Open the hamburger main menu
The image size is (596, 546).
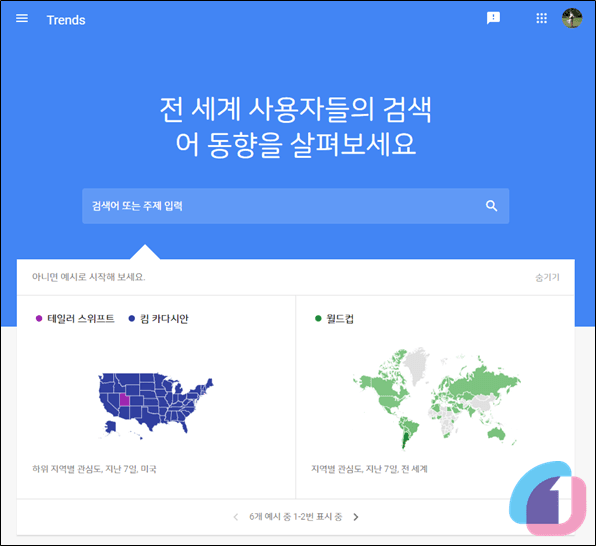(22, 18)
